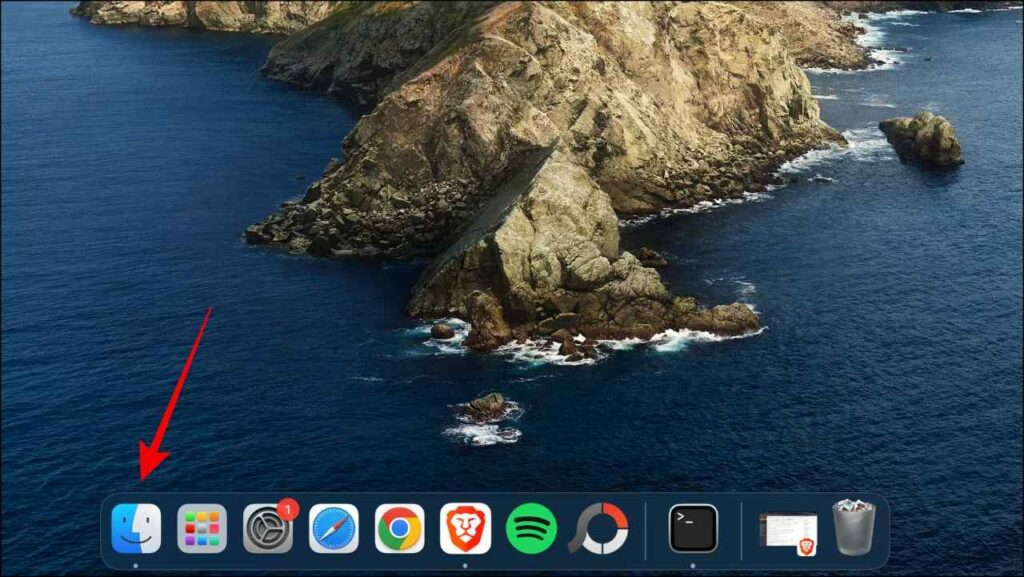Launch Safari compass icon

(333, 528)
